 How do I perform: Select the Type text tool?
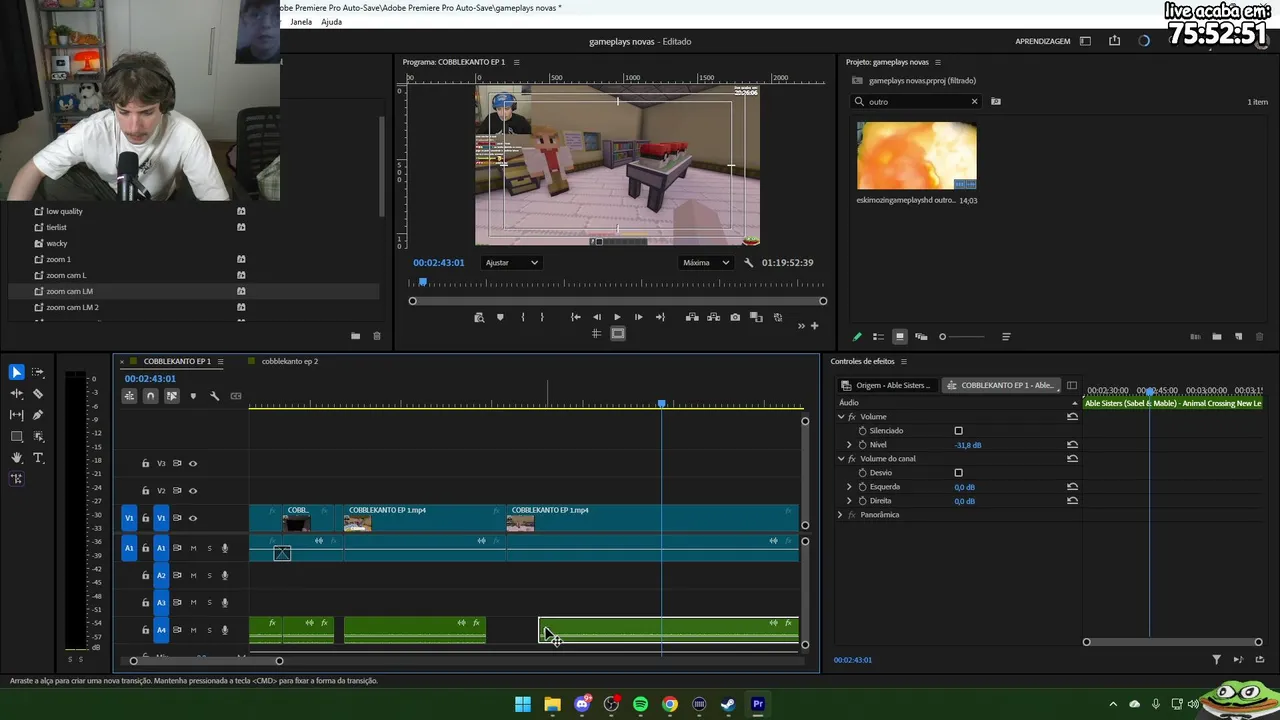(38, 458)
